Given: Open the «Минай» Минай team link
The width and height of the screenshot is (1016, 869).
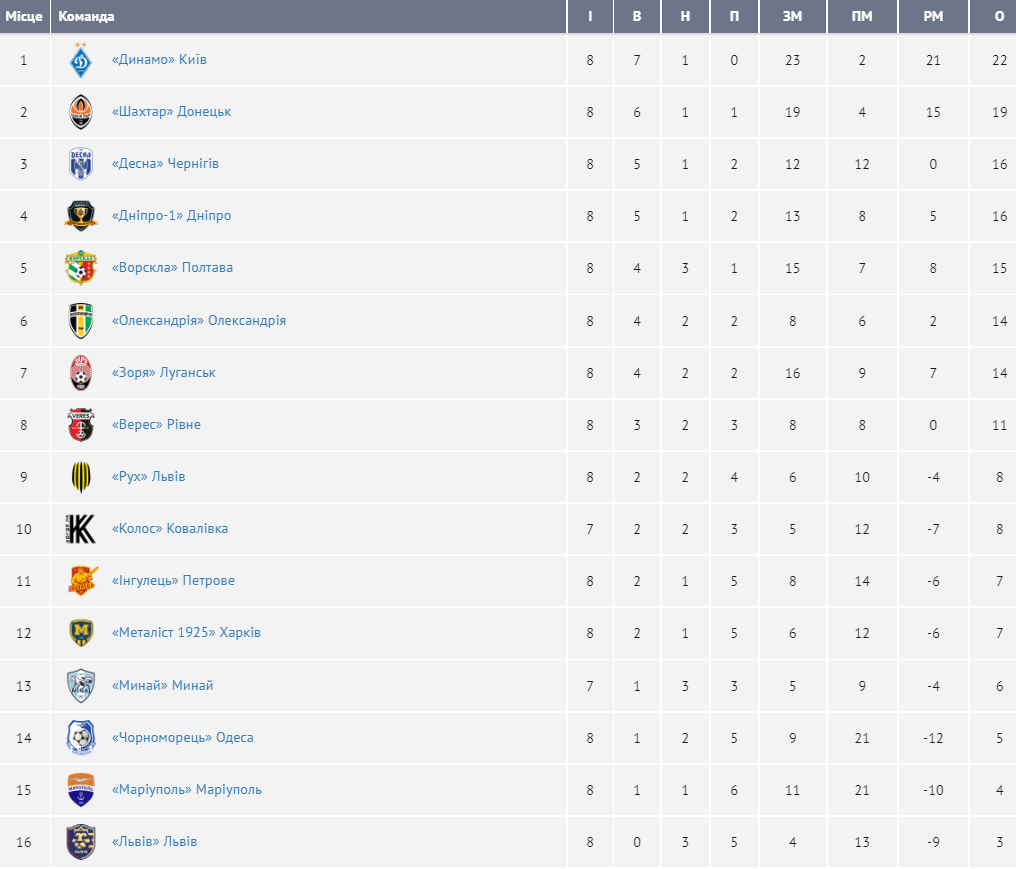Looking at the screenshot, I should [x=162, y=686].
